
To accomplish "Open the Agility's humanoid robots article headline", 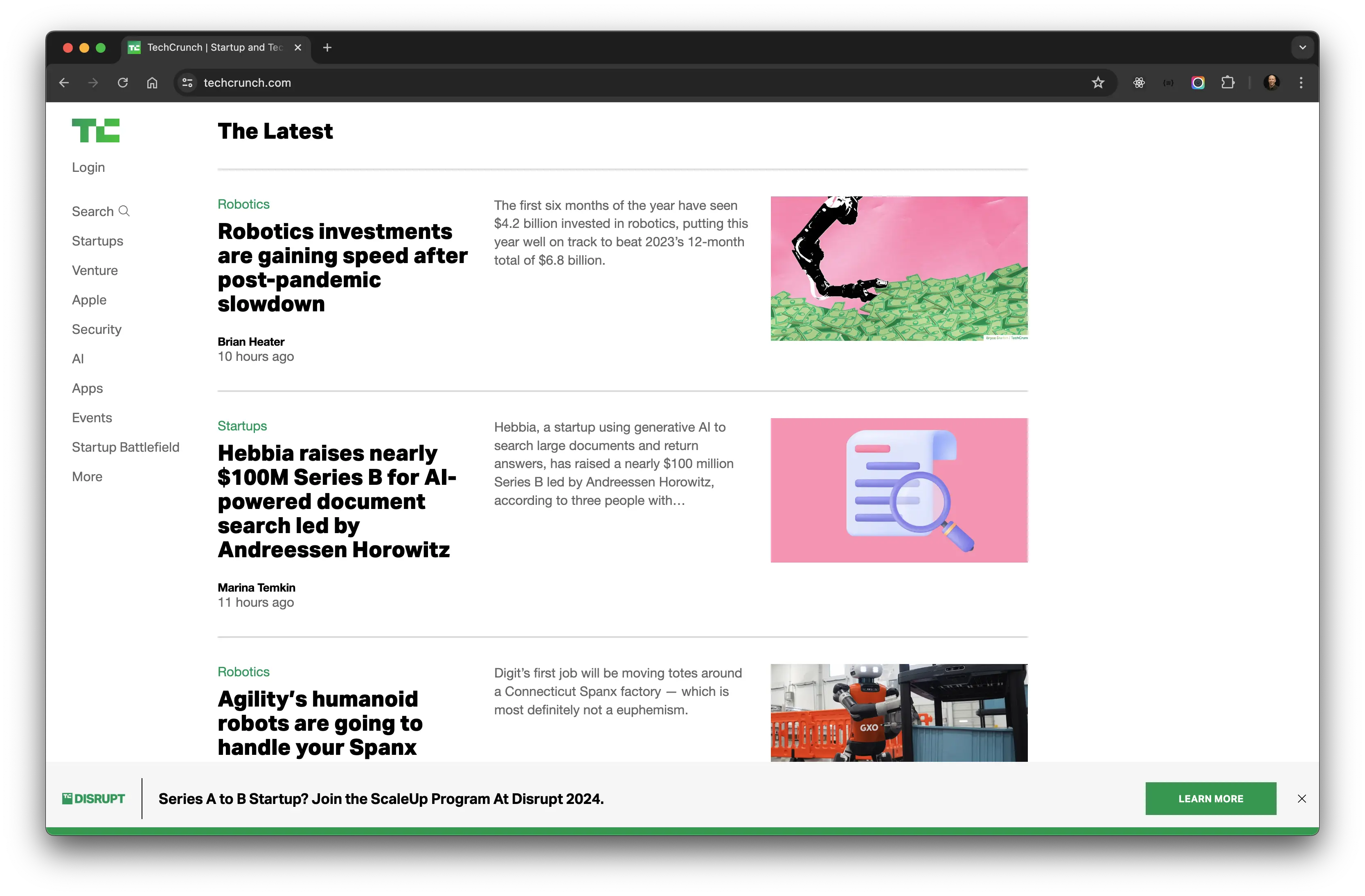I will coord(320,723).
